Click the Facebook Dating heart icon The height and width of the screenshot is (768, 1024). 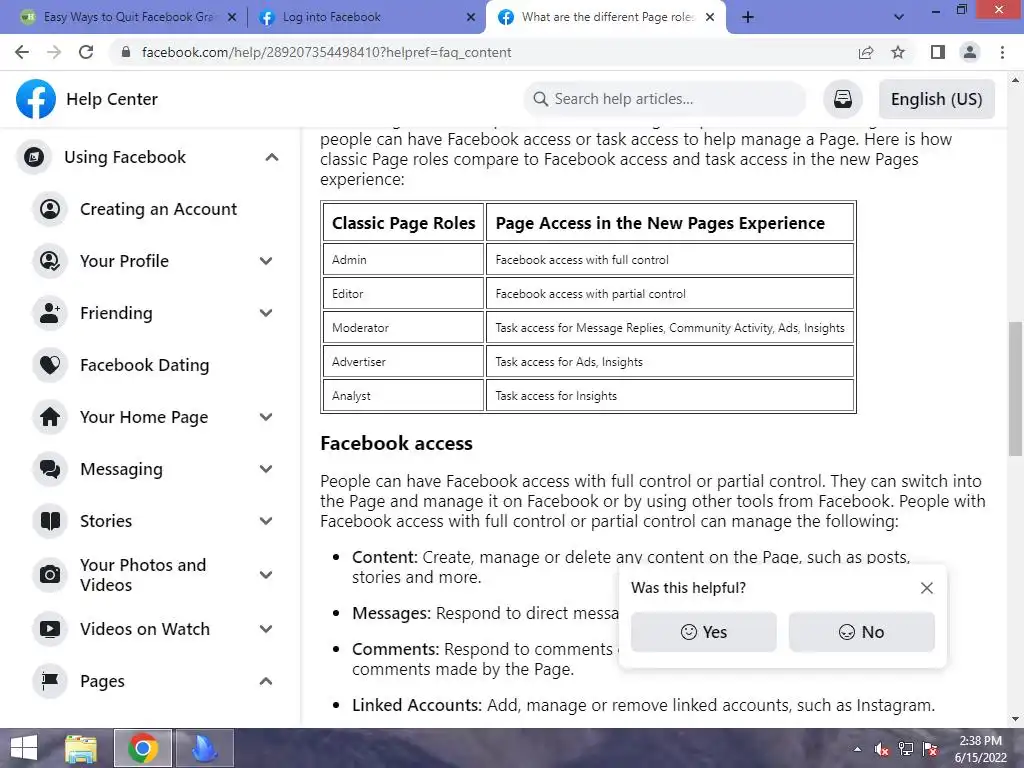click(50, 364)
